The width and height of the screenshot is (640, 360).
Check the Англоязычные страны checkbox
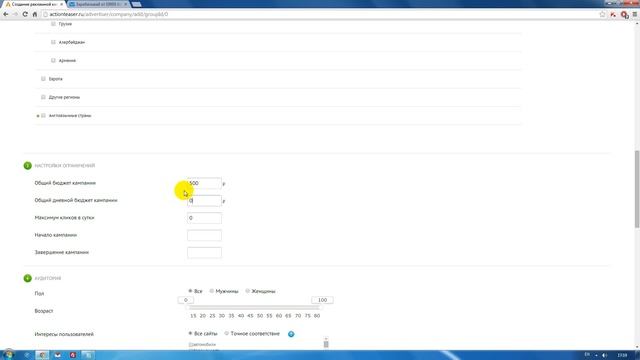tap(43, 116)
